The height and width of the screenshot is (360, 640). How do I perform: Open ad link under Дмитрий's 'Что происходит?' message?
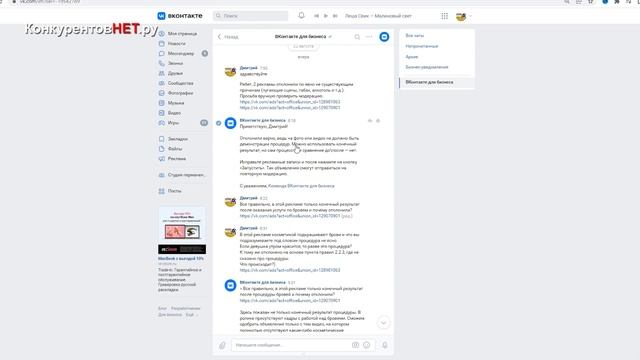(290, 270)
